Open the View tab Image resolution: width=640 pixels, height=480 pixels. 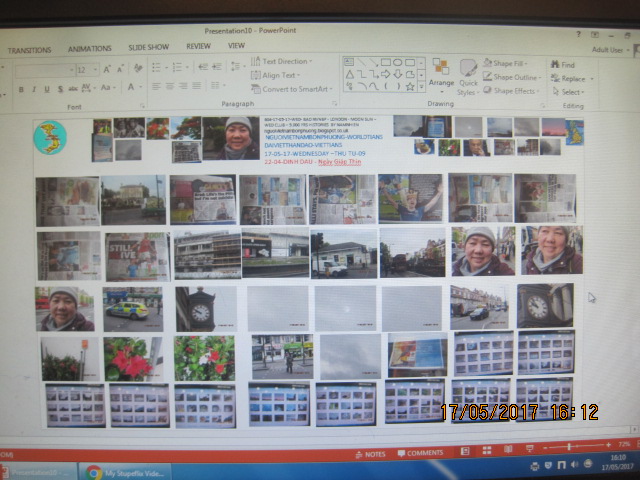tap(236, 45)
